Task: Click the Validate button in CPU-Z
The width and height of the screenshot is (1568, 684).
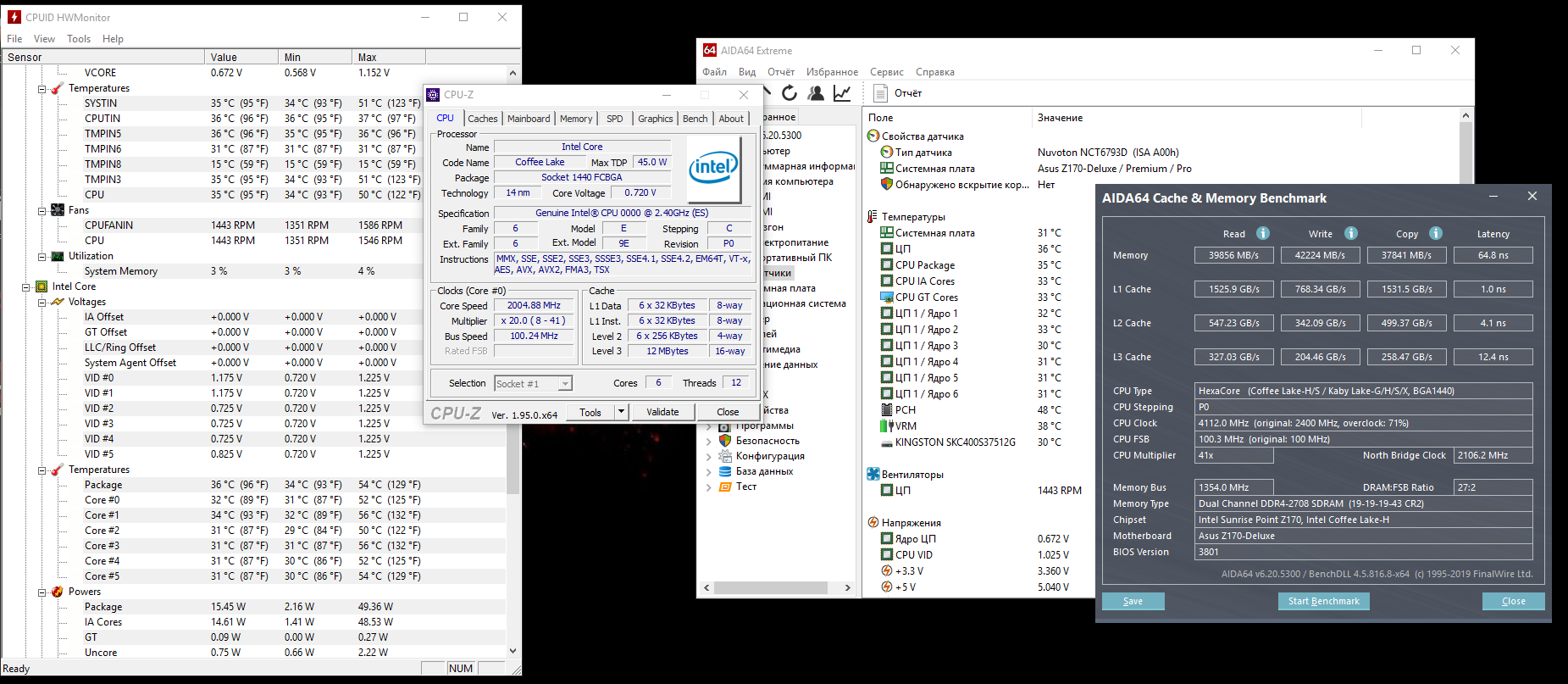Action: click(x=662, y=412)
